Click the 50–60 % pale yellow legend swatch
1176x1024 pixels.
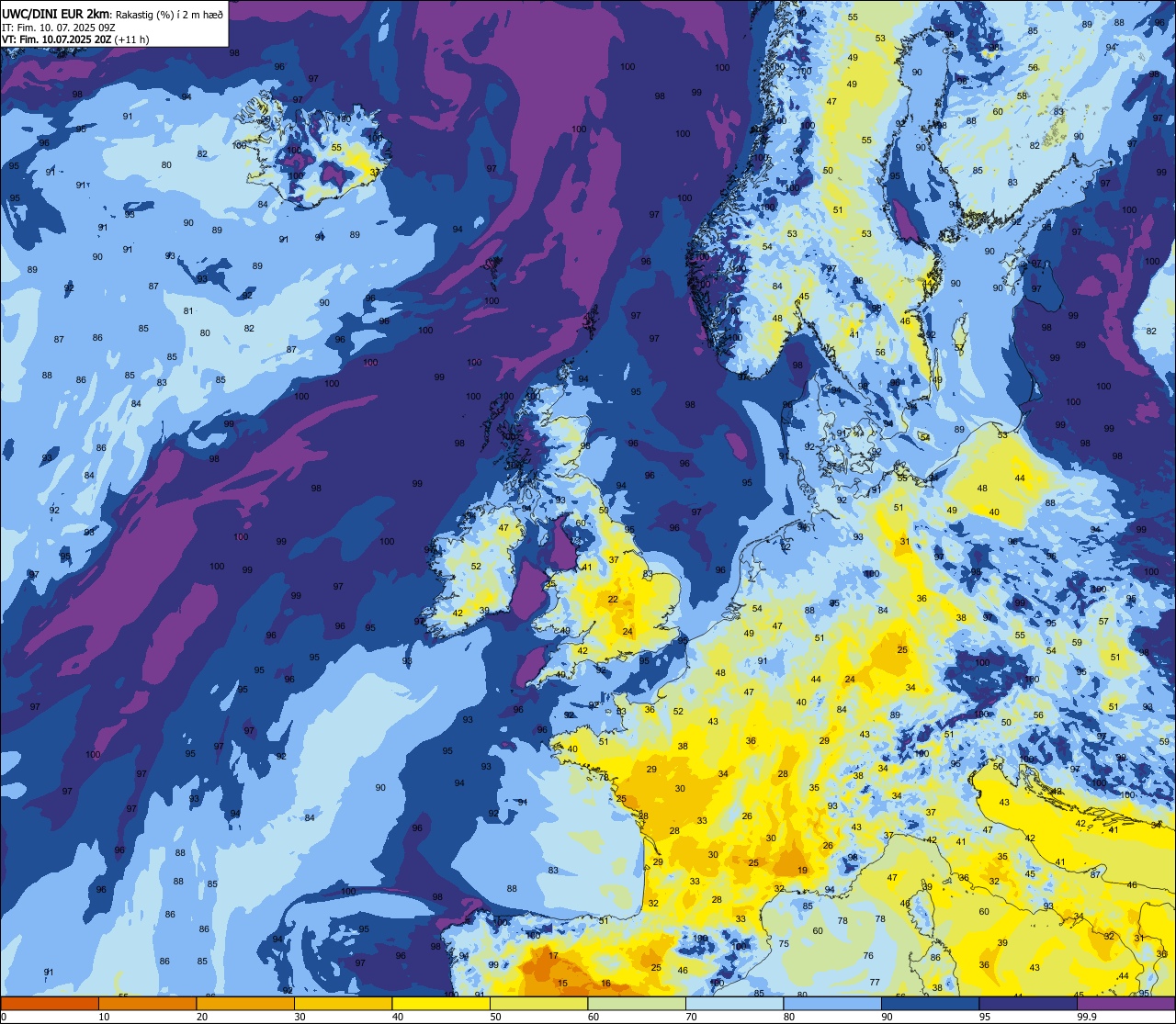538,1003
